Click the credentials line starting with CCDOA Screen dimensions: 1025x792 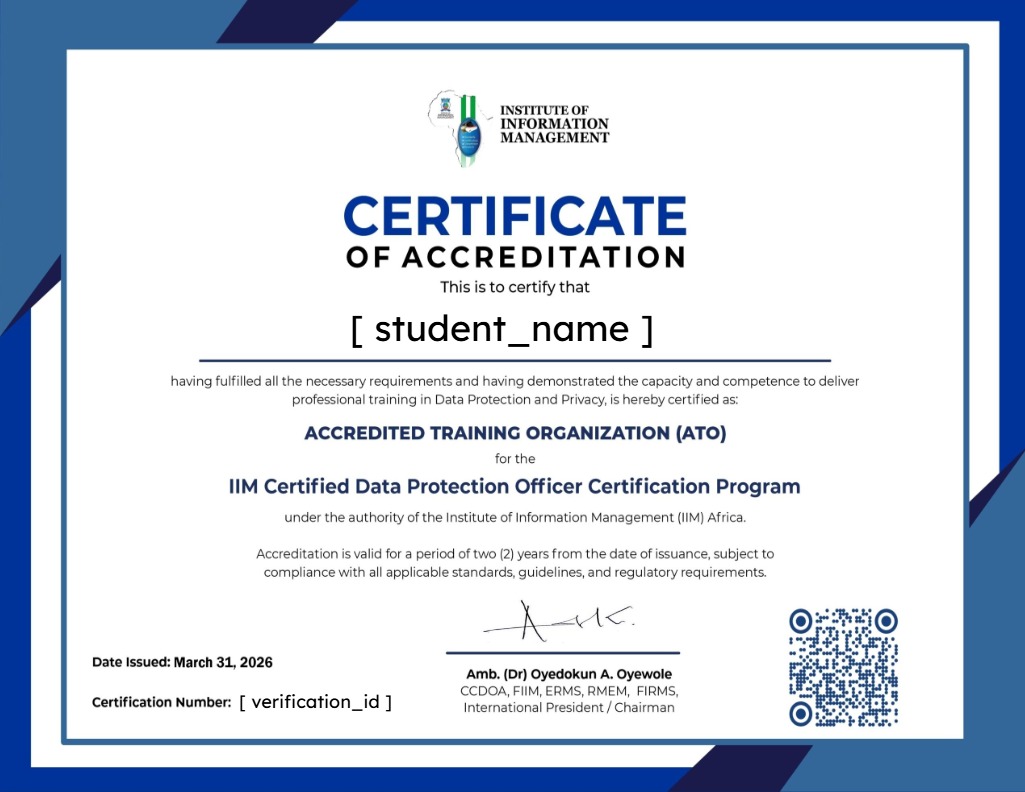pyautogui.click(x=569, y=691)
